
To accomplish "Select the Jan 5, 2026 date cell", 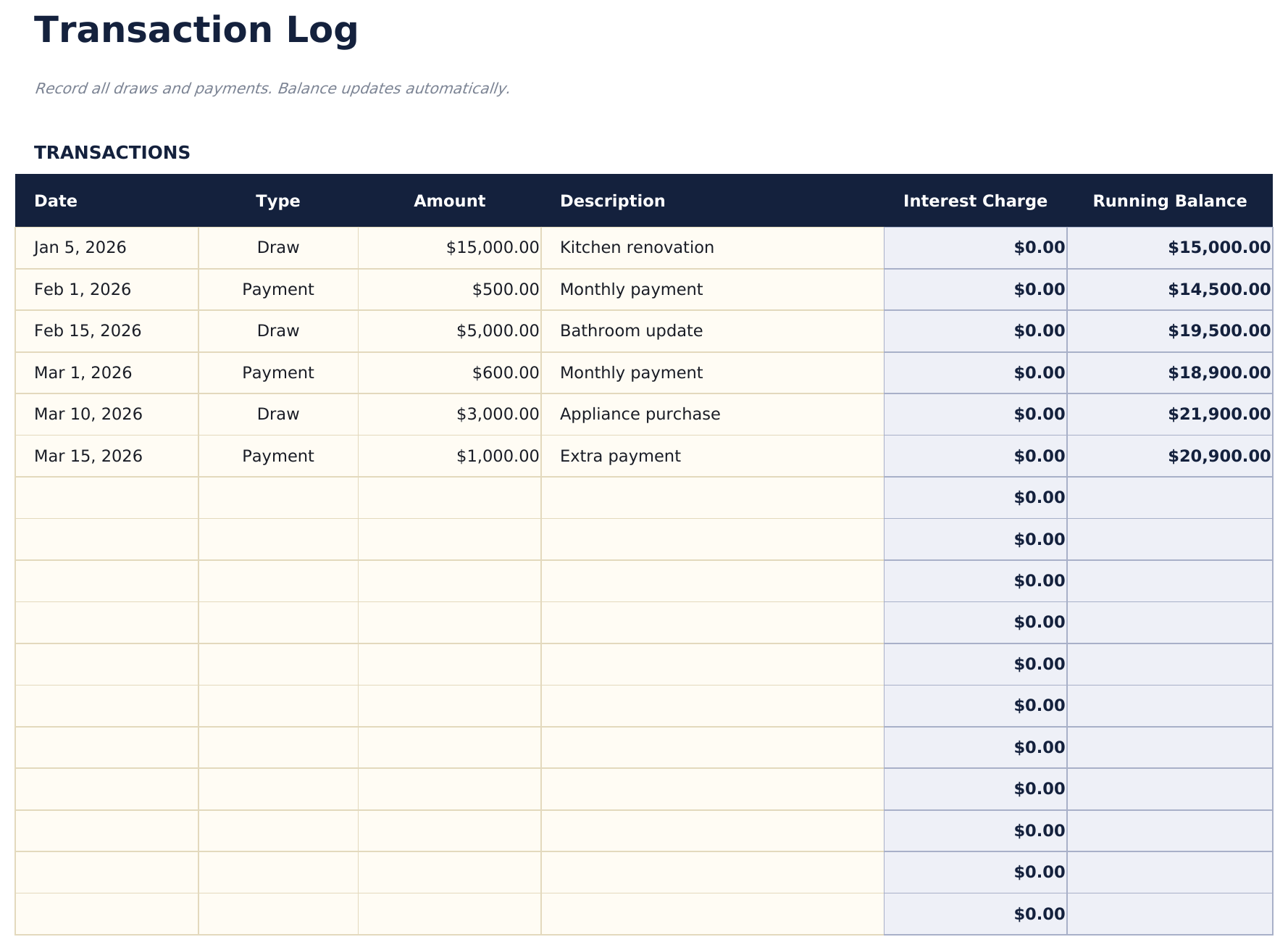I will click(x=79, y=247).
